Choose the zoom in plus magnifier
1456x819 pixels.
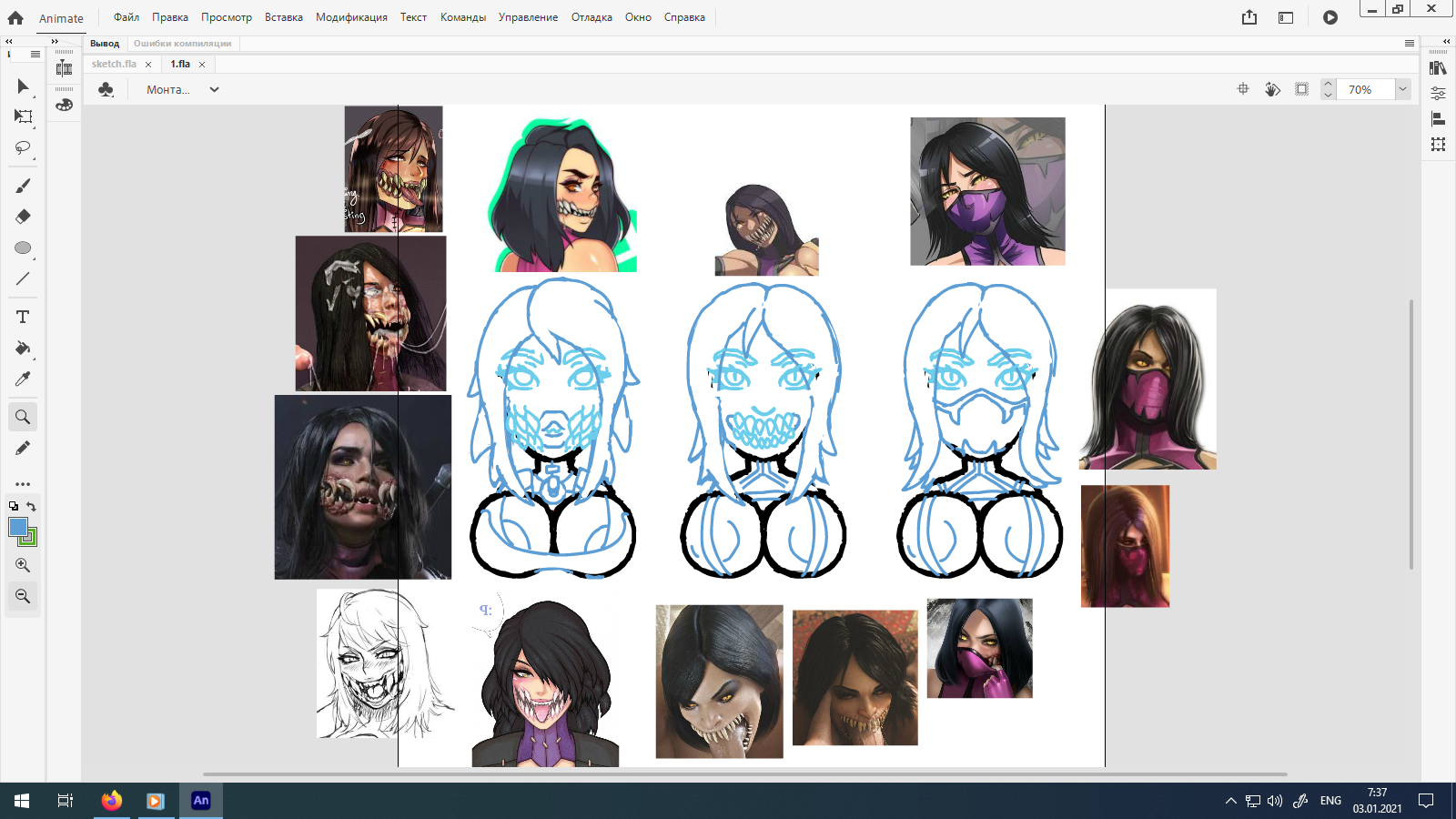[23, 565]
